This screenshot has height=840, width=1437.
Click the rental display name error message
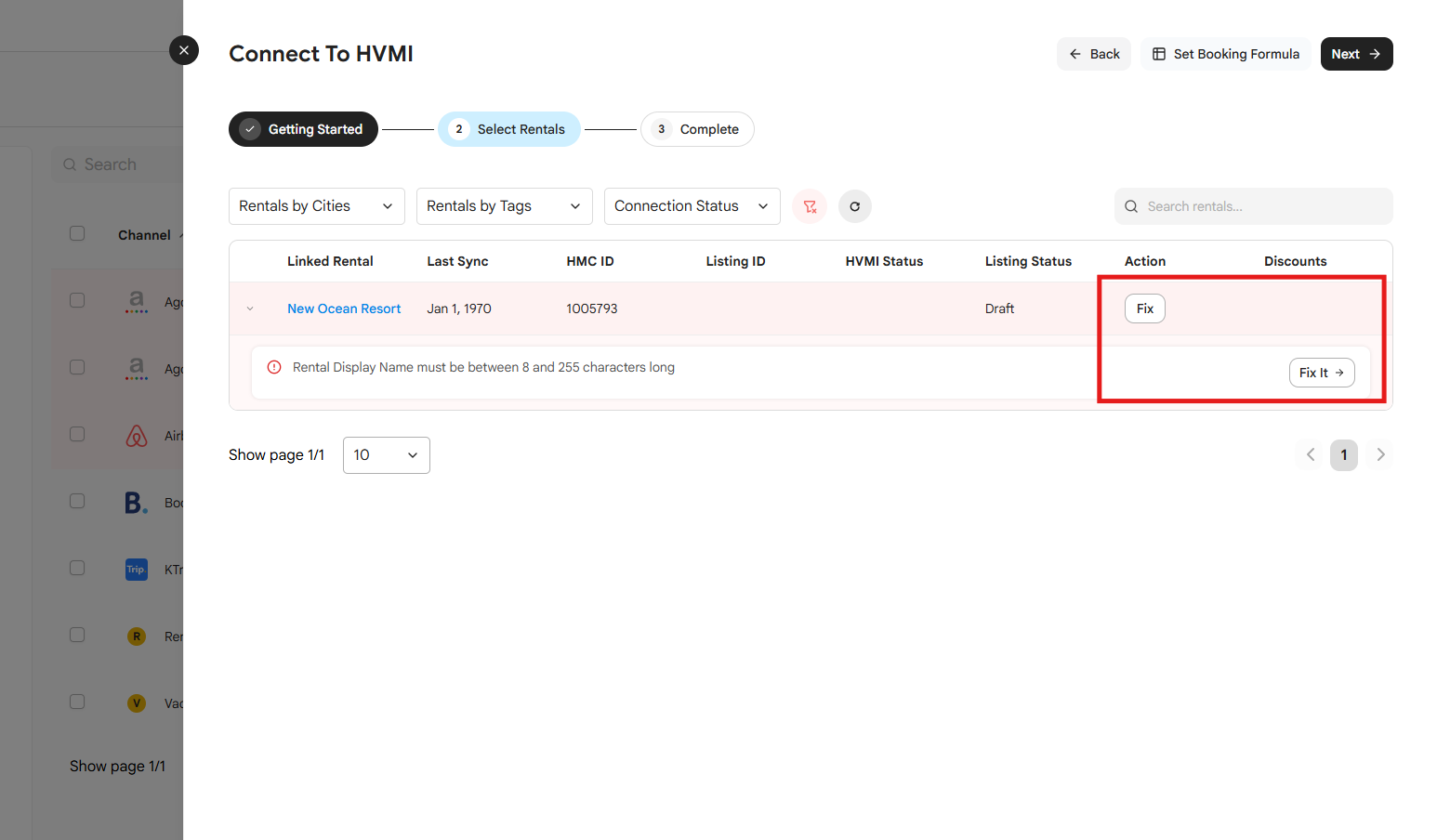point(483,367)
